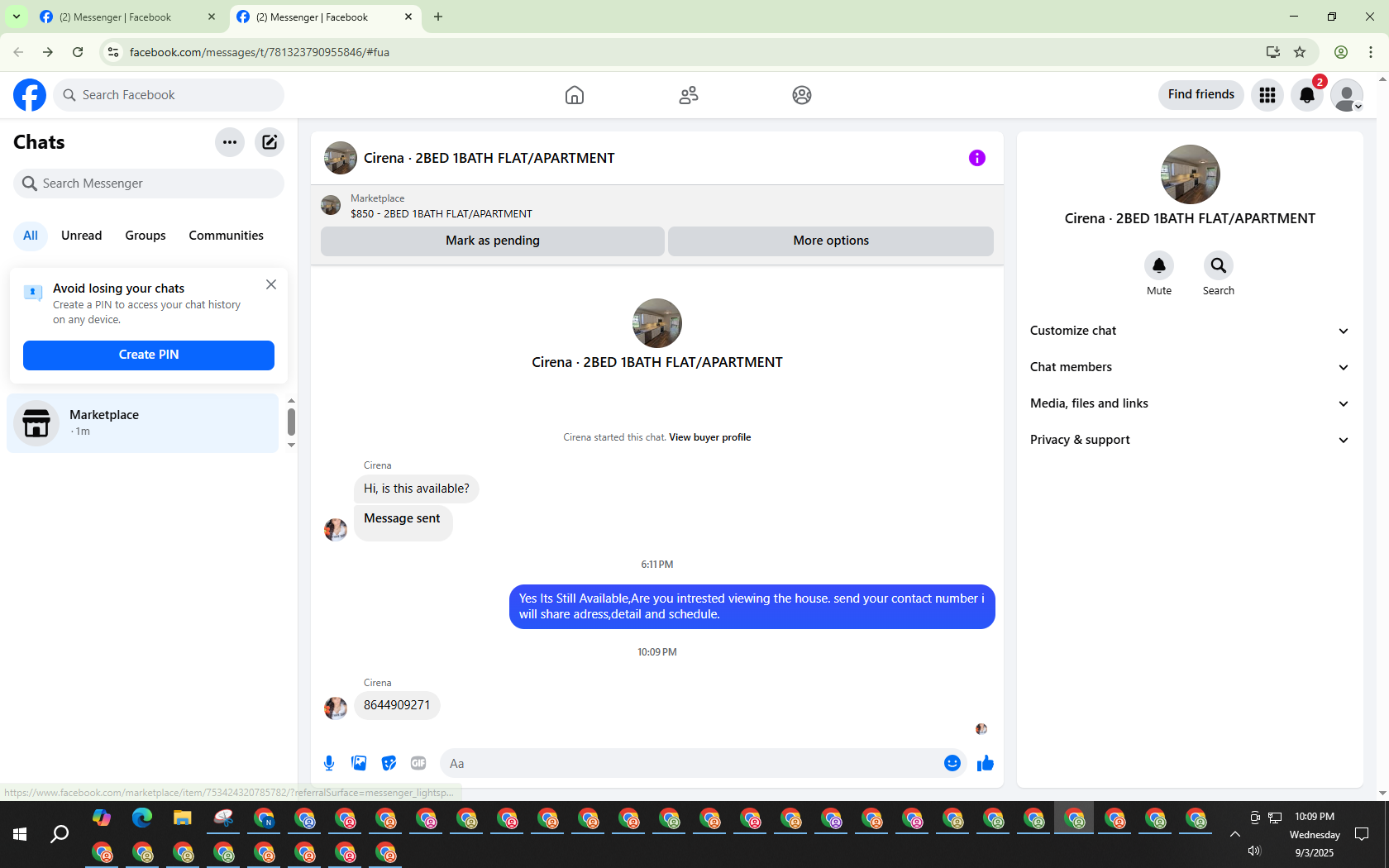1389x868 pixels.
Task: Open the account profile avatar menu
Action: [1347, 95]
